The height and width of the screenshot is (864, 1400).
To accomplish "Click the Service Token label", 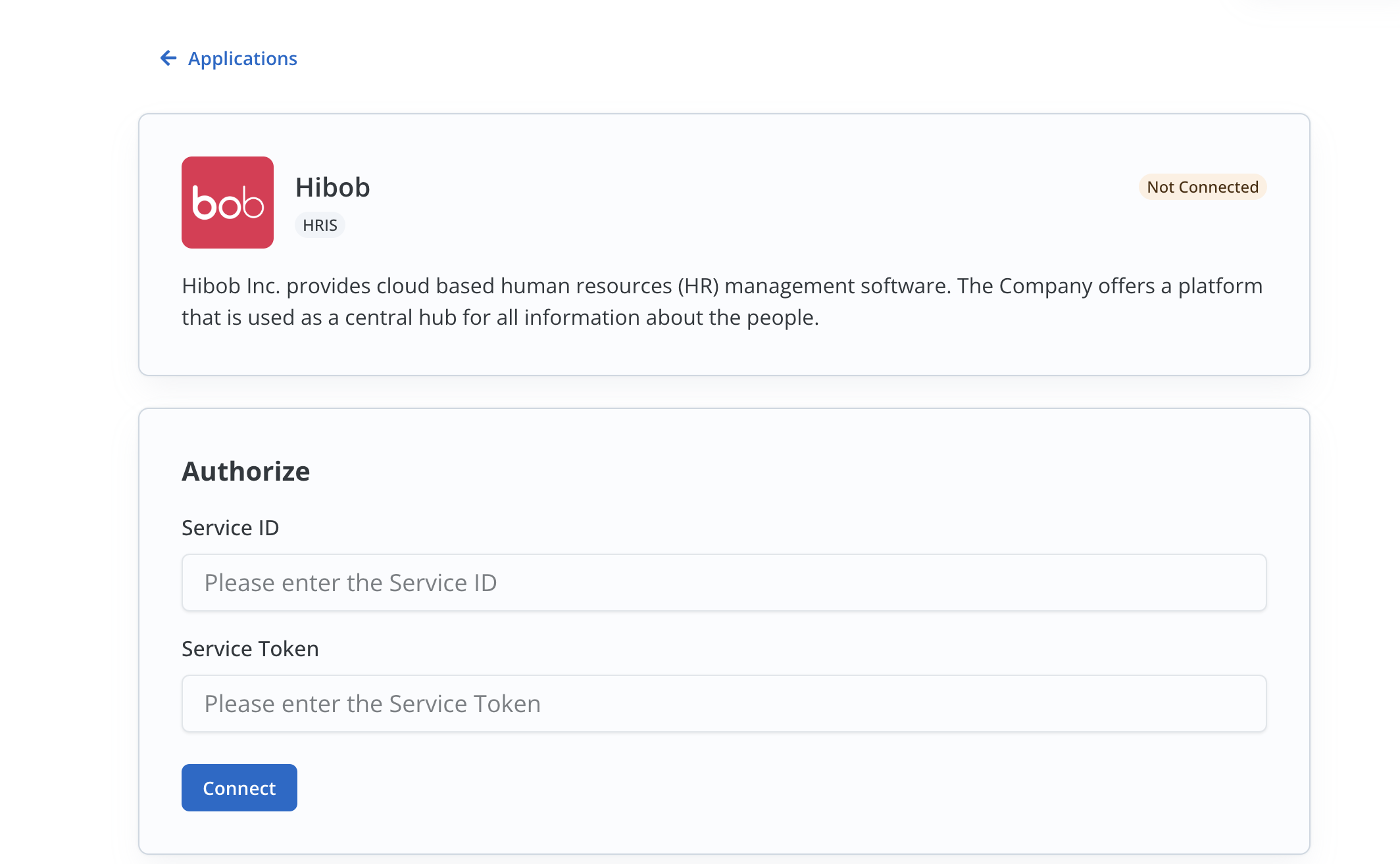I will (x=250, y=649).
